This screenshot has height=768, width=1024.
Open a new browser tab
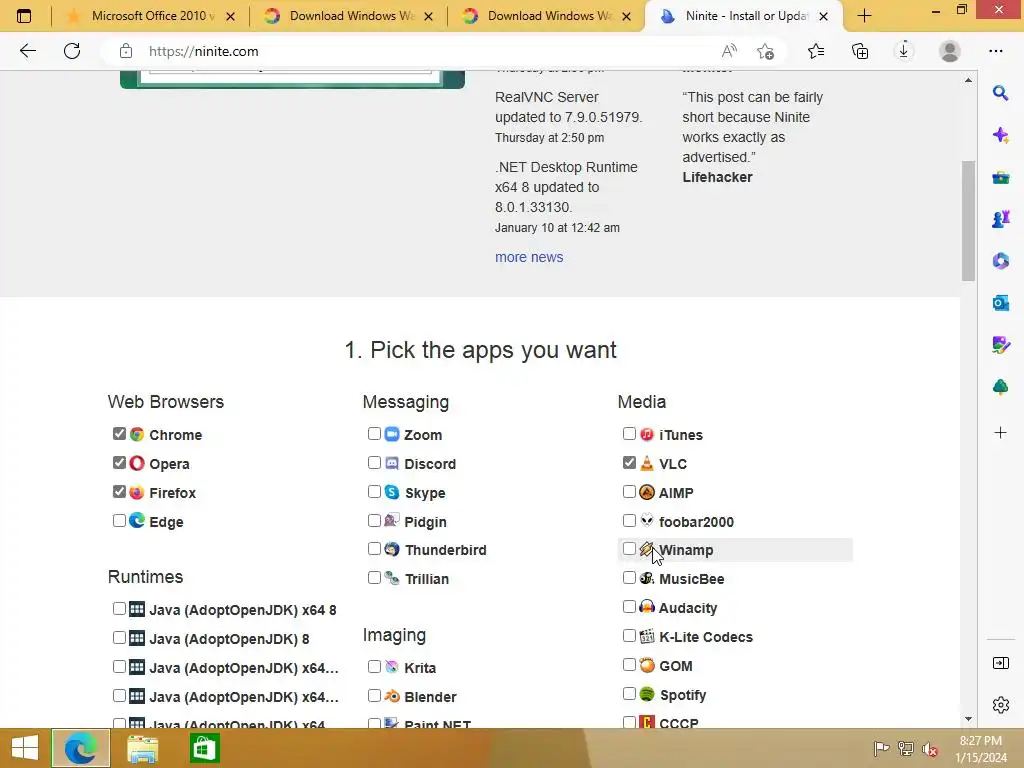click(864, 16)
